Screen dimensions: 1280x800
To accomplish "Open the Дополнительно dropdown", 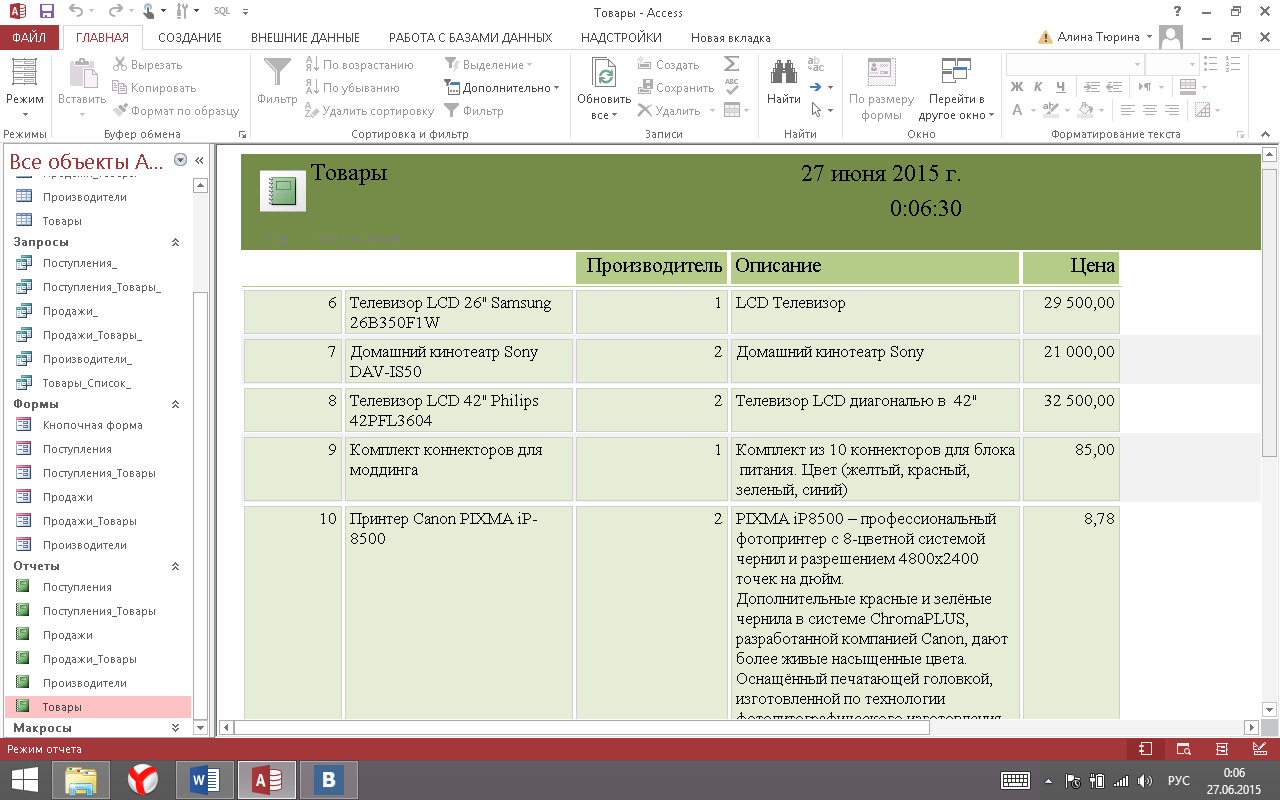I will [x=502, y=88].
